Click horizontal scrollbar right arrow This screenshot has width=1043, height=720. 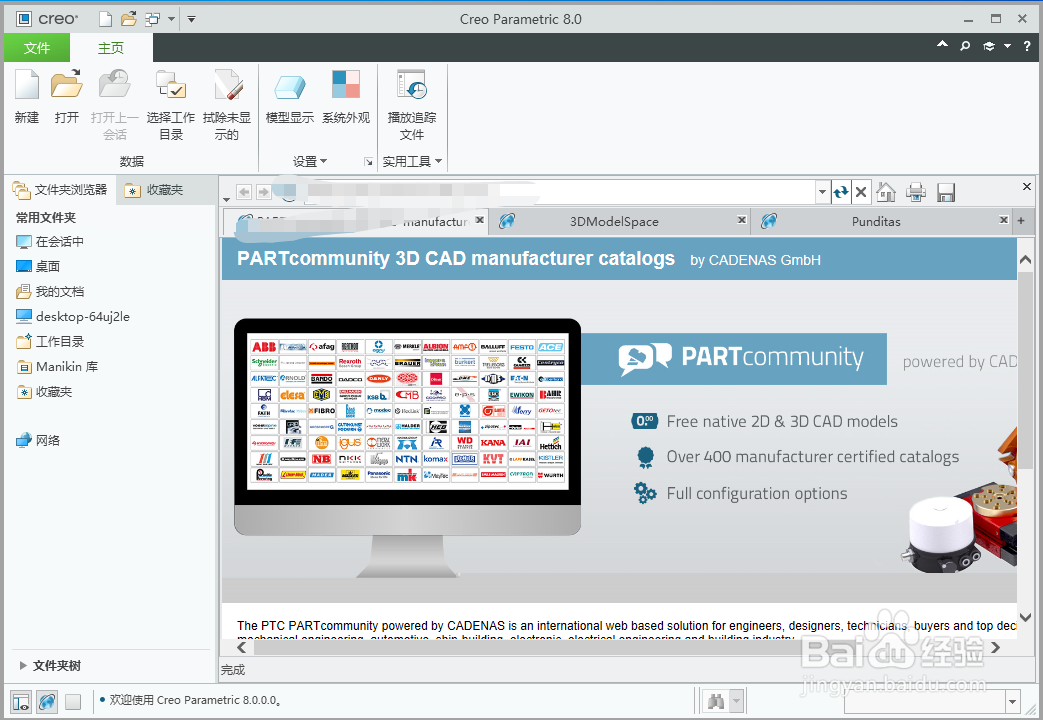click(x=996, y=647)
